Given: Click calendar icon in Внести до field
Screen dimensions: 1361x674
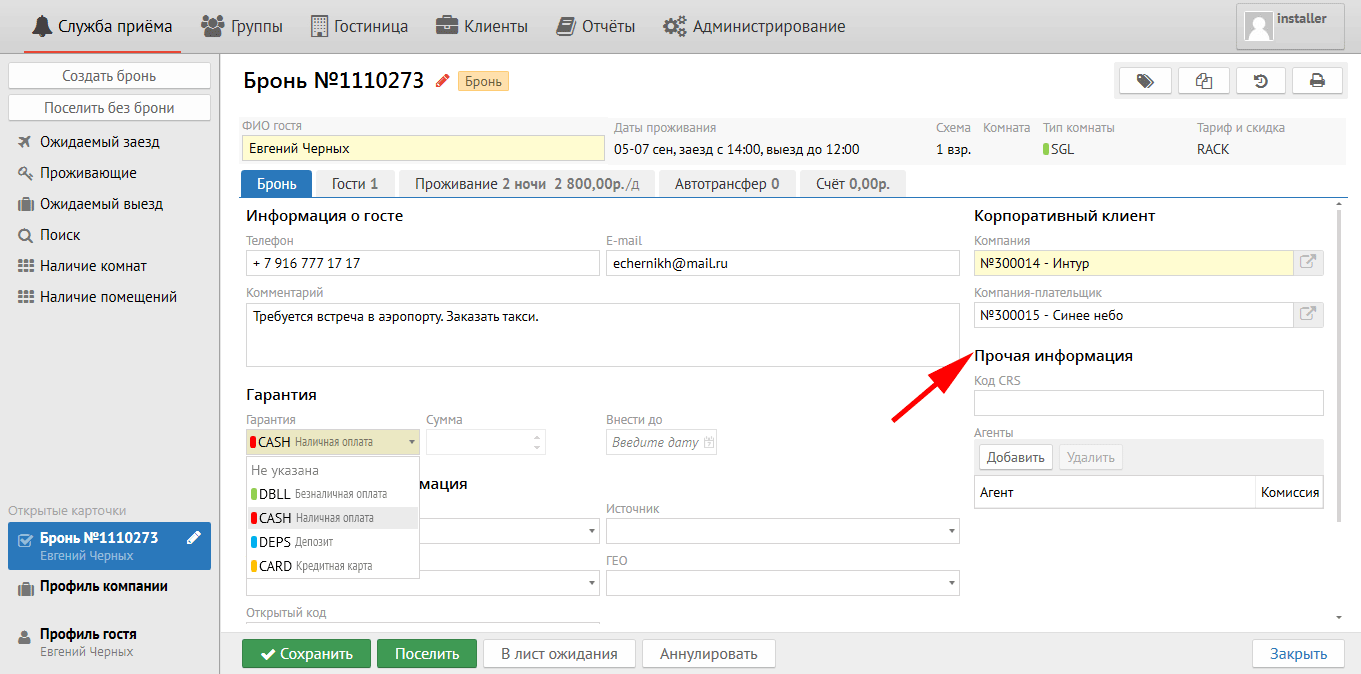Looking at the screenshot, I should tap(709, 442).
